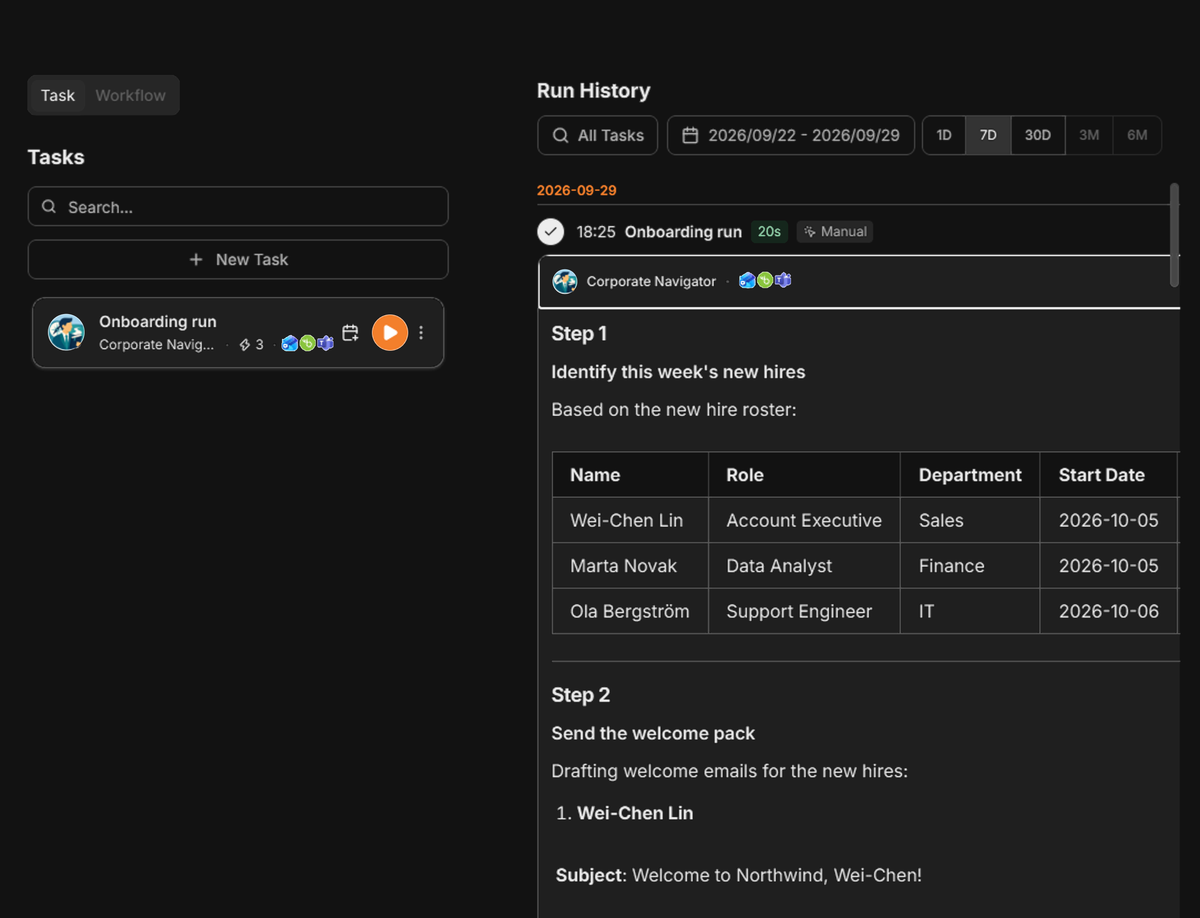This screenshot has width=1200, height=918.
Task: Click Outlook icon in run history header
Action: pos(747,281)
